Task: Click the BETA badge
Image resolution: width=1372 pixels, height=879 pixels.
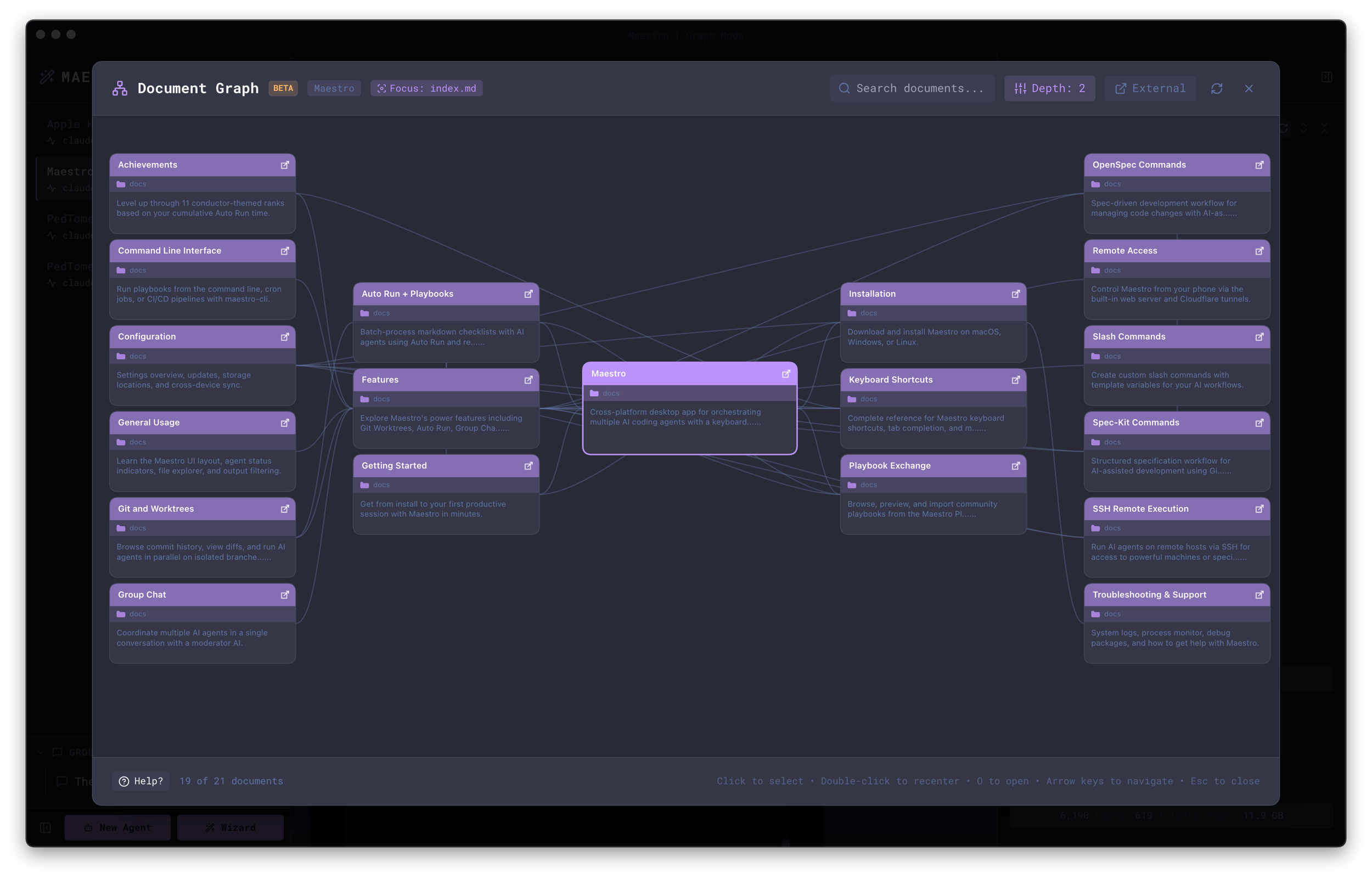Action: (x=283, y=88)
